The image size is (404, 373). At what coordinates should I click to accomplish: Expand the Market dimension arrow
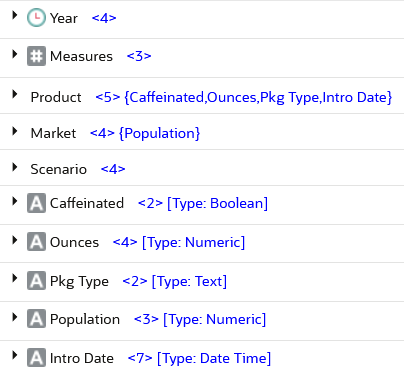pyautogui.click(x=14, y=131)
